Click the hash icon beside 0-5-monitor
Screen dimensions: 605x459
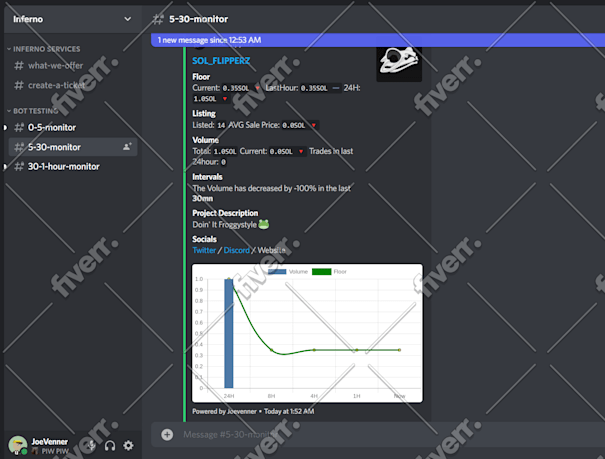19,127
